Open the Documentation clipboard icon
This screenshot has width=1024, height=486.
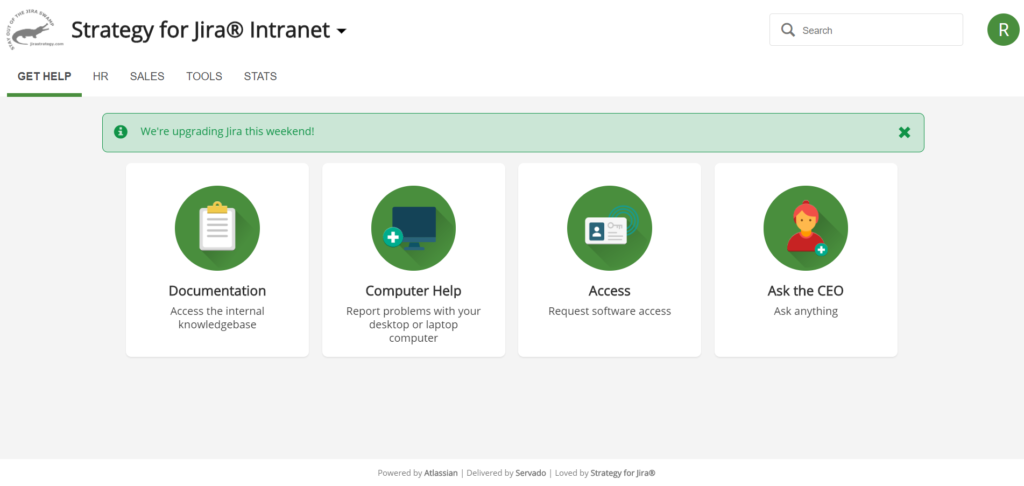click(x=217, y=228)
